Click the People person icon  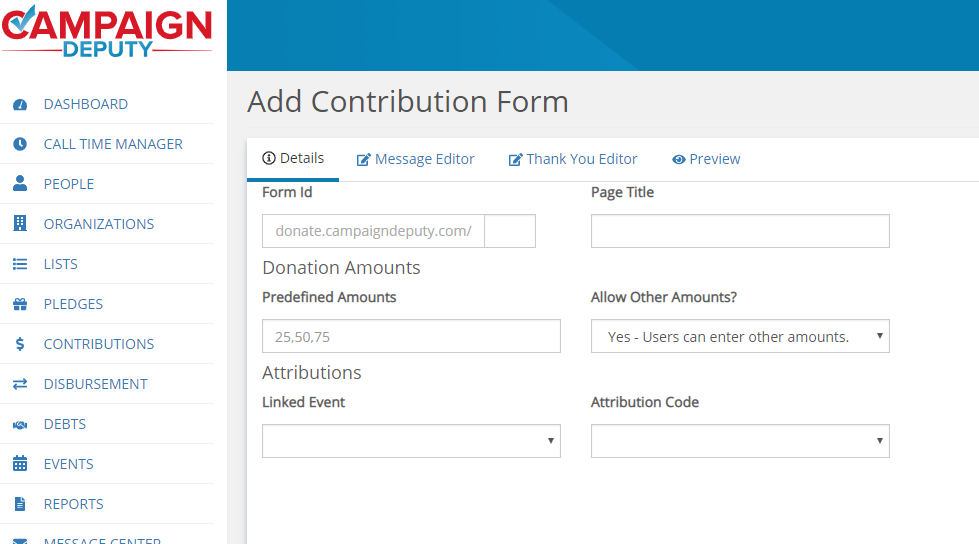point(20,184)
